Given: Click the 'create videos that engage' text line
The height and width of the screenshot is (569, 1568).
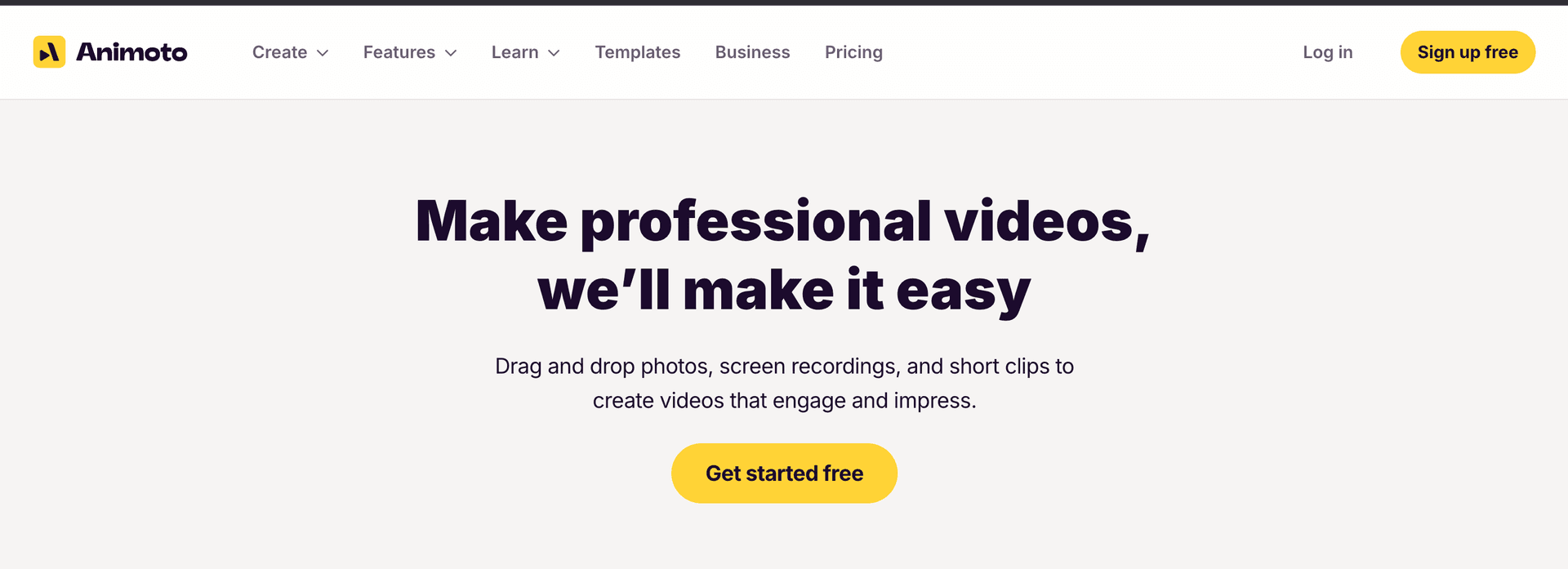Looking at the screenshot, I should 784,401.
